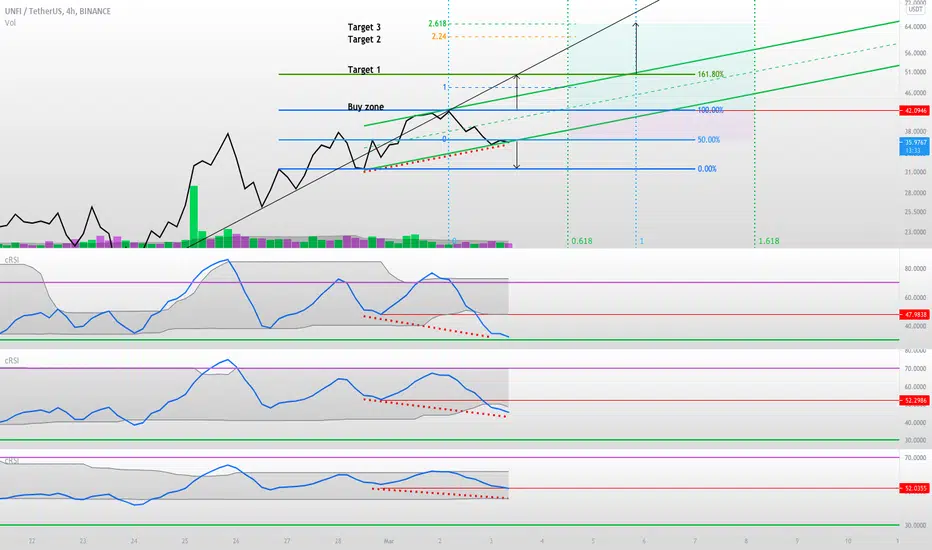Select the cRSI label in the middle indicator pane
The height and width of the screenshot is (550, 932).
click(x=11, y=360)
